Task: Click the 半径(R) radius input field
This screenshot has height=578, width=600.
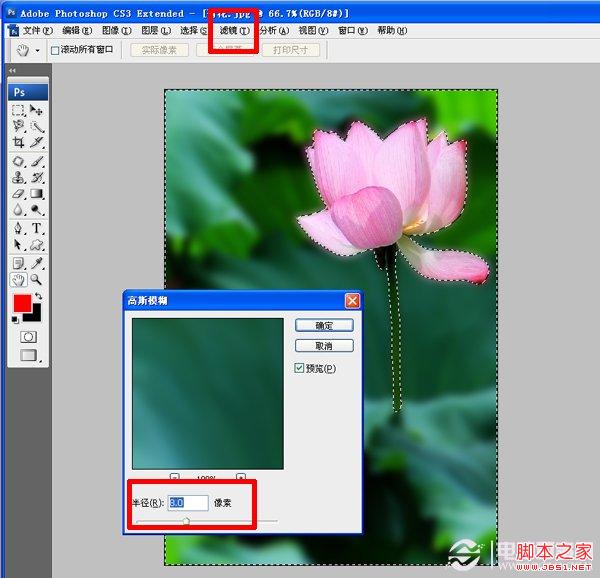Action: click(x=188, y=503)
